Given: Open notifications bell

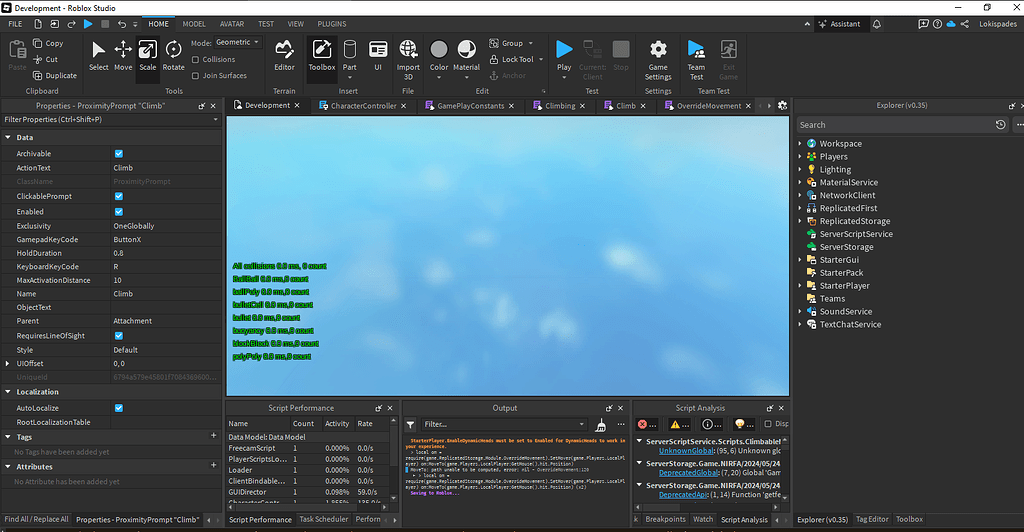Looking at the screenshot, I should click(x=876, y=23).
